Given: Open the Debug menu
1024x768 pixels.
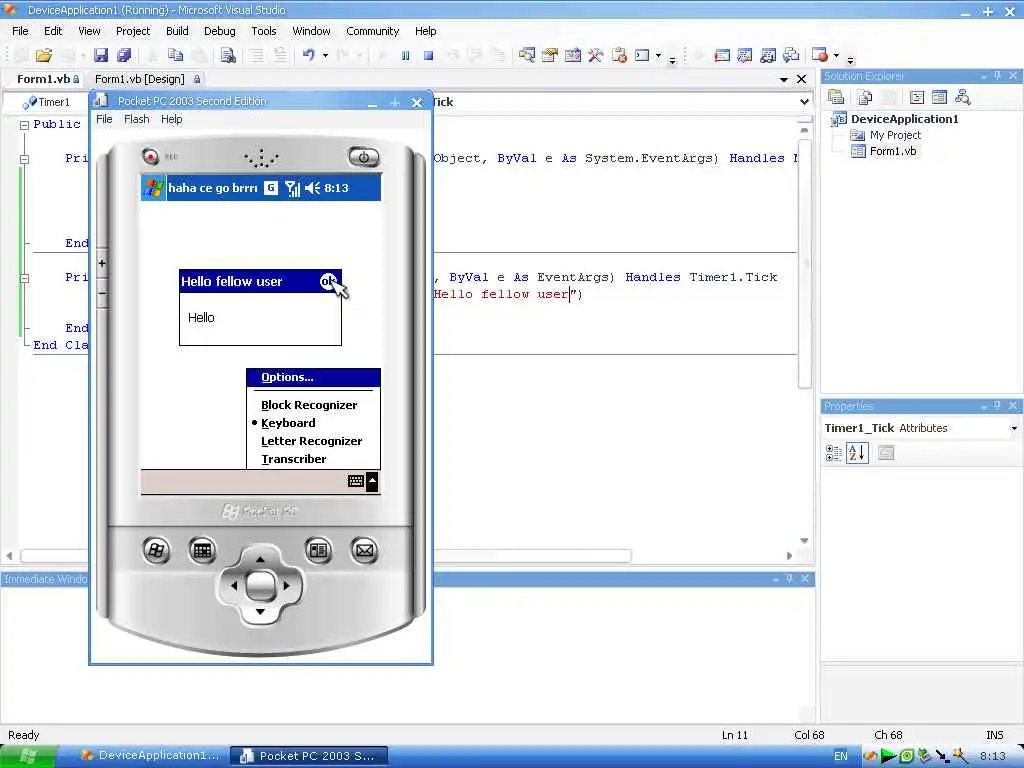Looking at the screenshot, I should [219, 31].
